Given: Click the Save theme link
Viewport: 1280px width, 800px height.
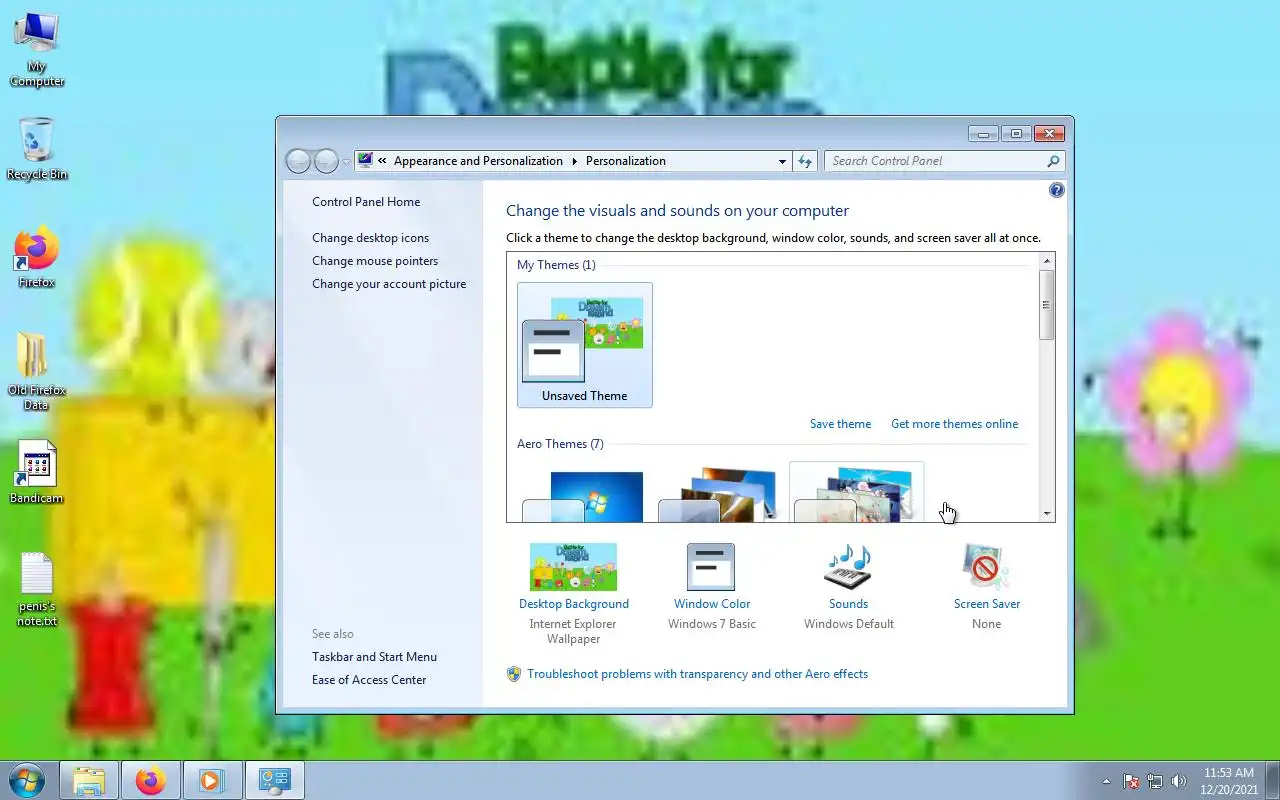Looking at the screenshot, I should [x=840, y=424].
